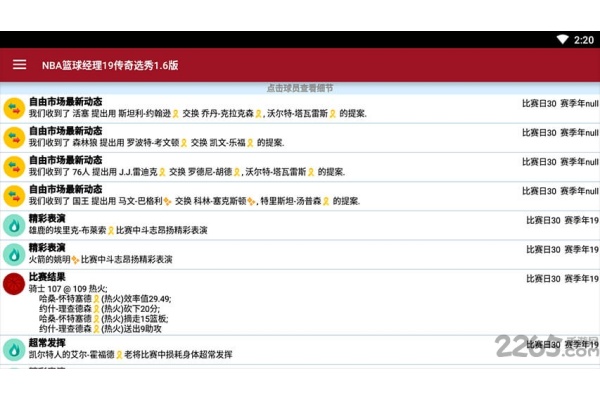The width and height of the screenshot is (600, 400).
Task: Click the date label of the 比赛结果 entry
Action: click(562, 279)
